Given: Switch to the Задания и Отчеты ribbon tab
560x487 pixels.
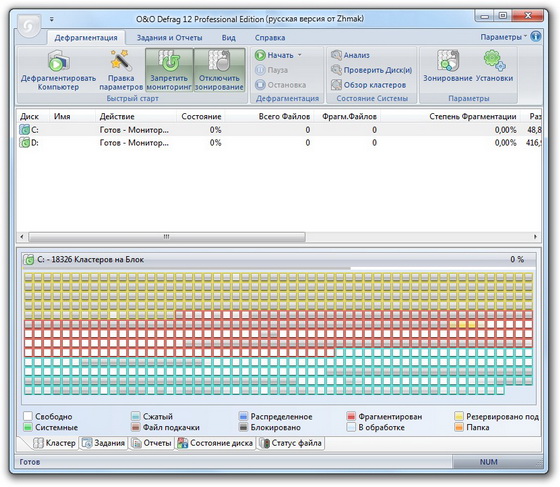Looking at the screenshot, I should tap(170, 37).
